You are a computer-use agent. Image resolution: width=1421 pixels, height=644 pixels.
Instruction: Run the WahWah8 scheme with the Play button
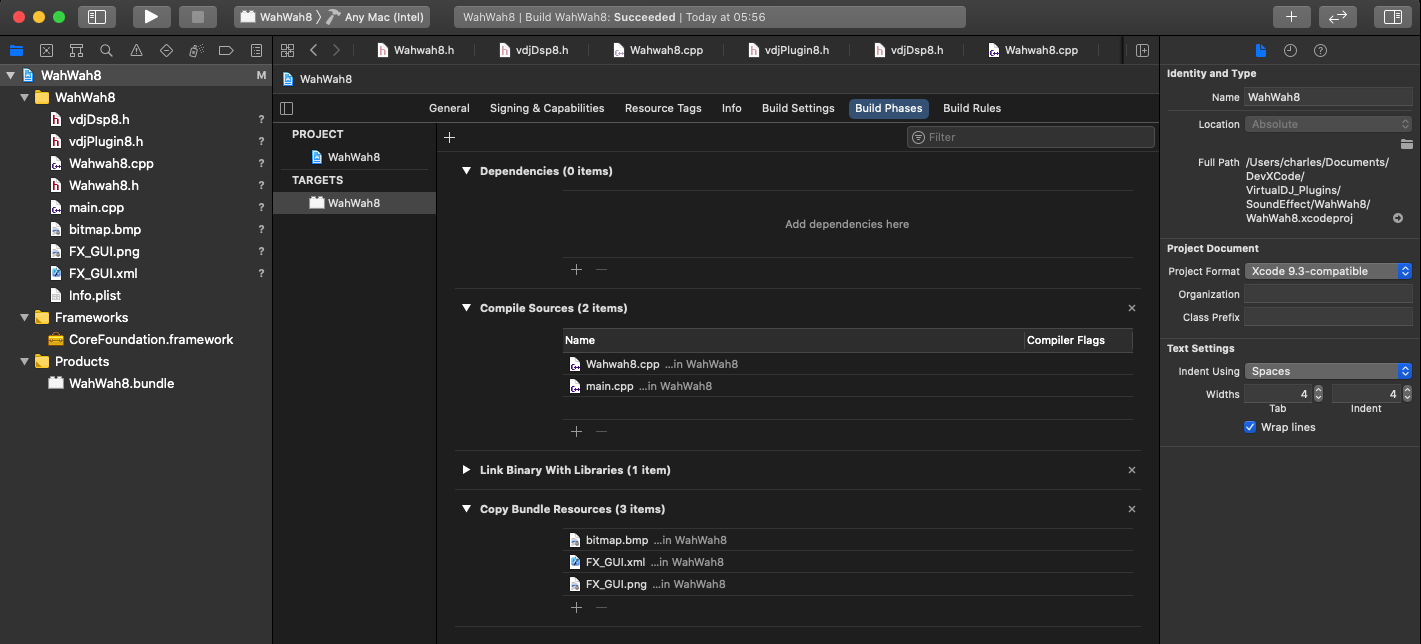coord(151,16)
